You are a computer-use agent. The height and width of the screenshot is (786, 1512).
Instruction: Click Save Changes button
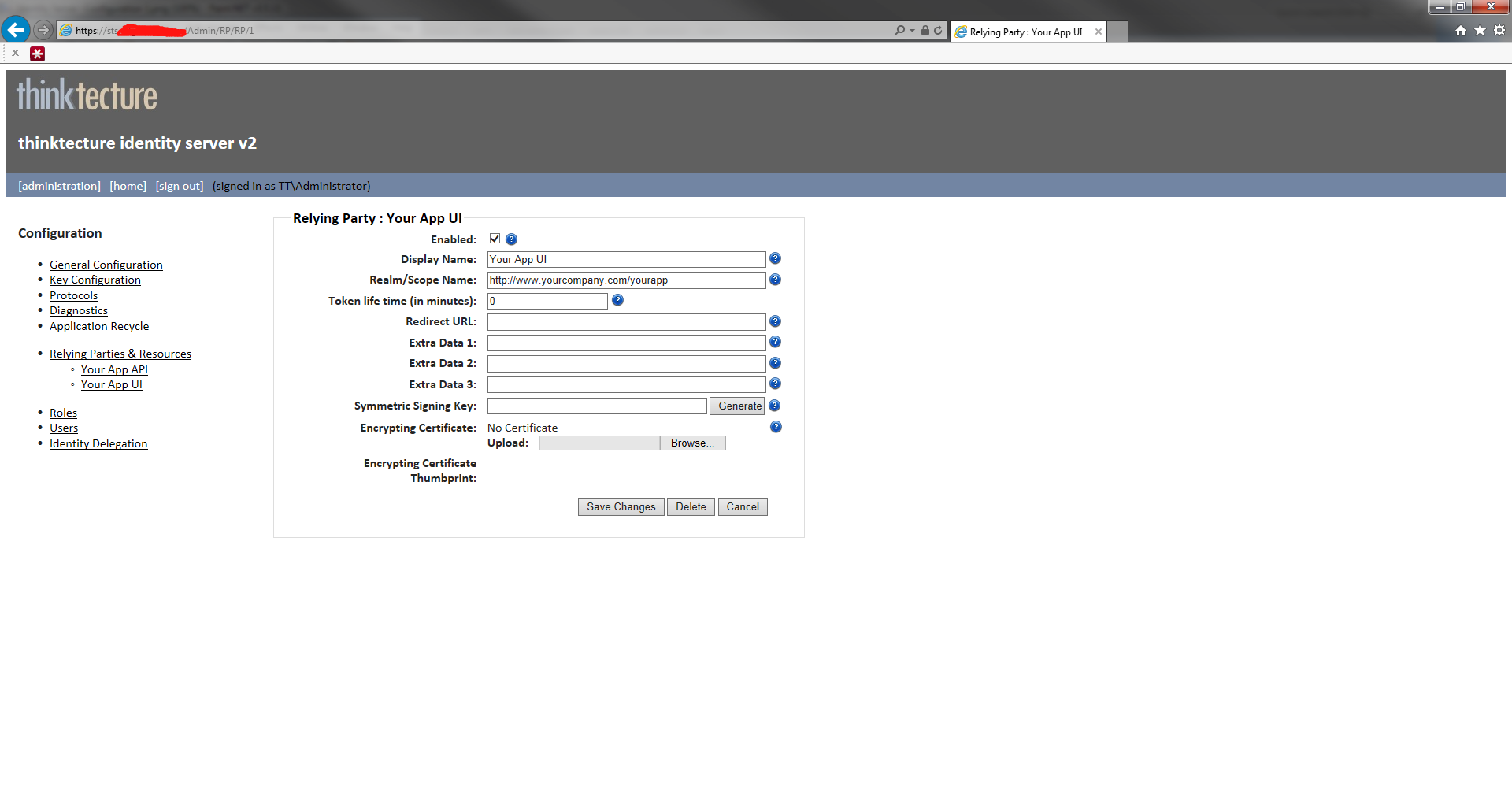pyautogui.click(x=621, y=506)
